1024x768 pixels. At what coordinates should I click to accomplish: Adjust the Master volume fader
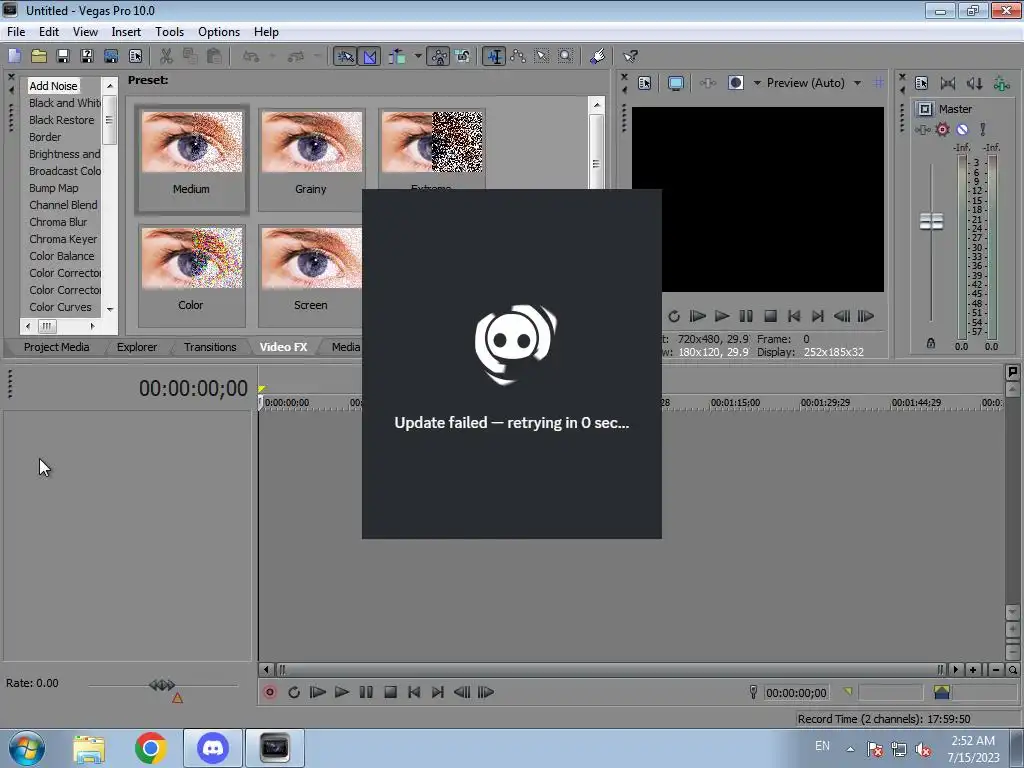931,221
